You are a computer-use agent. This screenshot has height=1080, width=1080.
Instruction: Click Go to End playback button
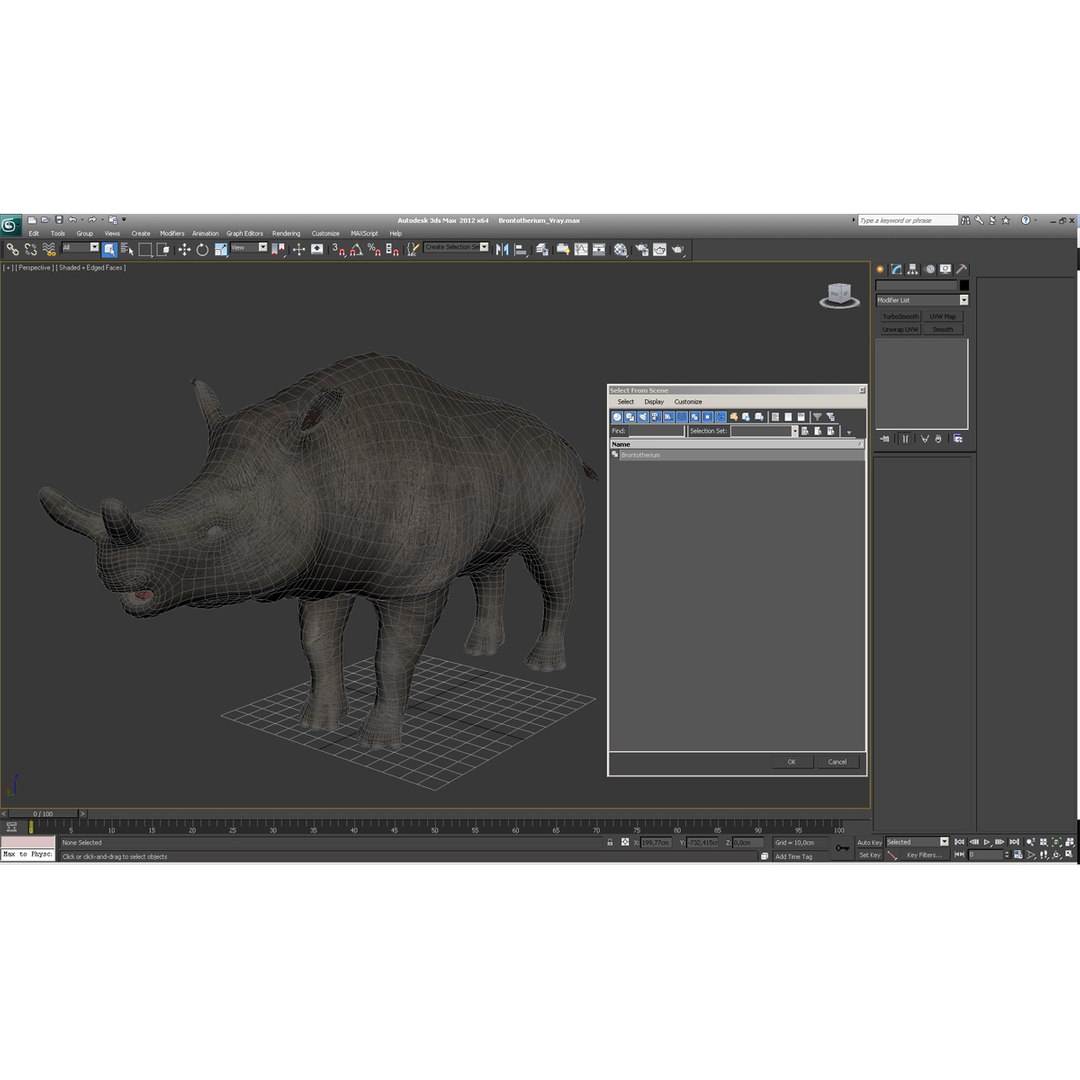tap(1014, 842)
